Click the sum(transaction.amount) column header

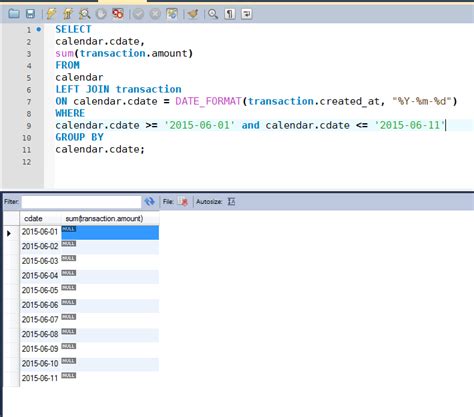[110, 218]
